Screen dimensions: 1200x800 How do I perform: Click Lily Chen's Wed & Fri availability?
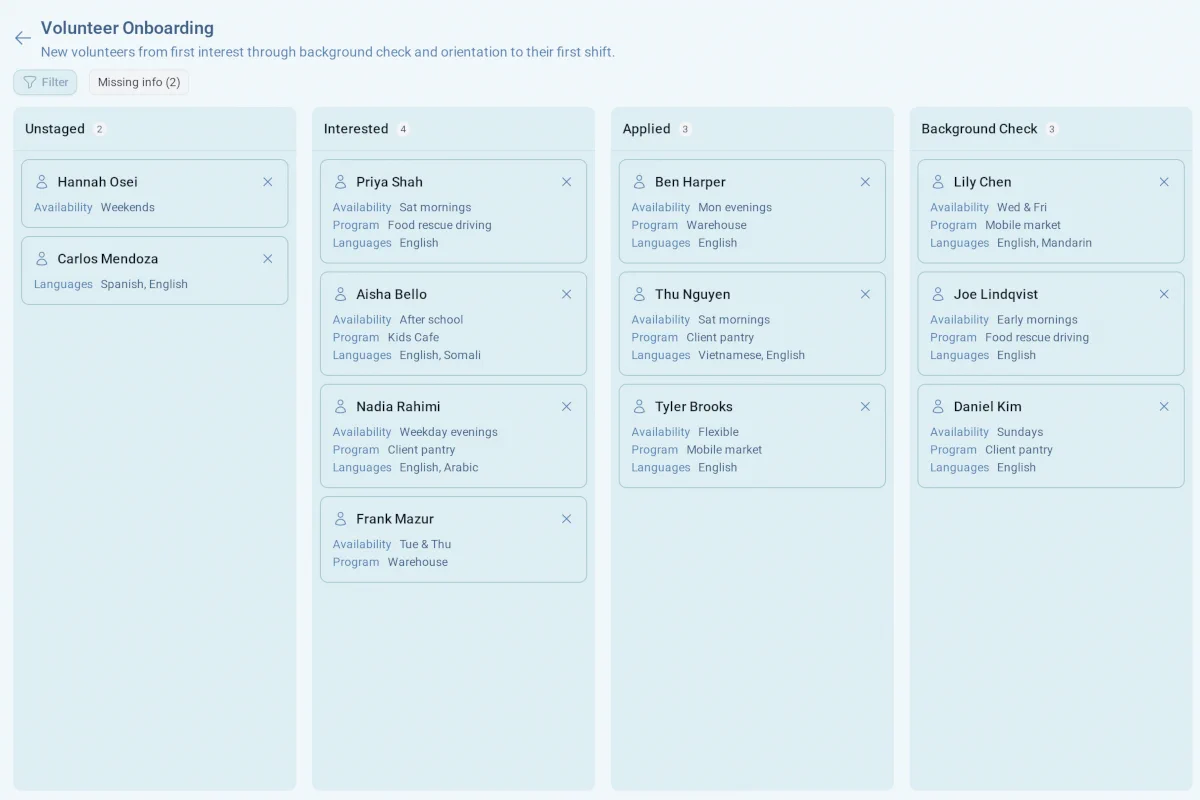coord(1022,207)
